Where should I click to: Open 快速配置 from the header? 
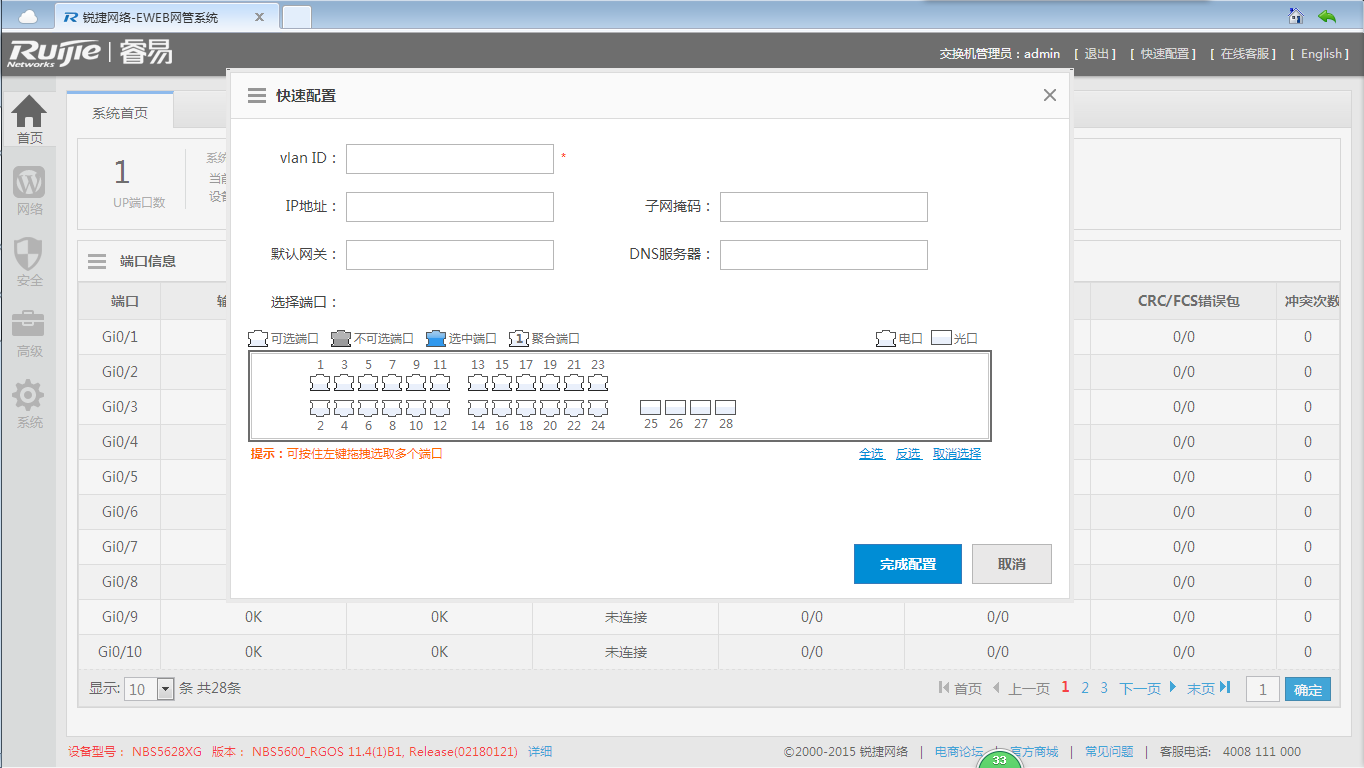[1164, 54]
